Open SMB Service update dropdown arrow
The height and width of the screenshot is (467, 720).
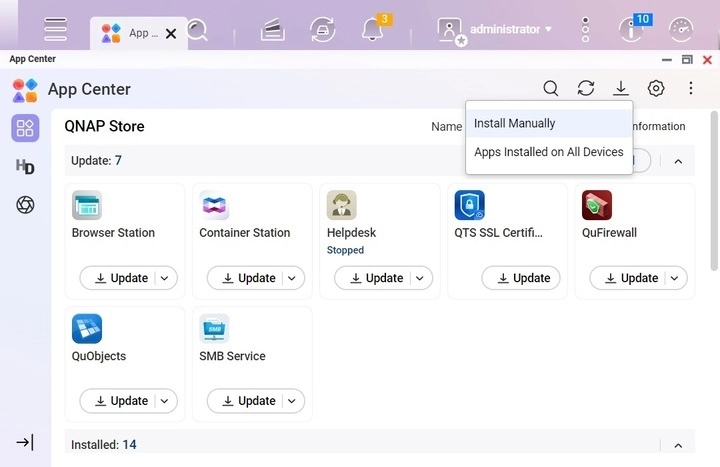(x=292, y=401)
